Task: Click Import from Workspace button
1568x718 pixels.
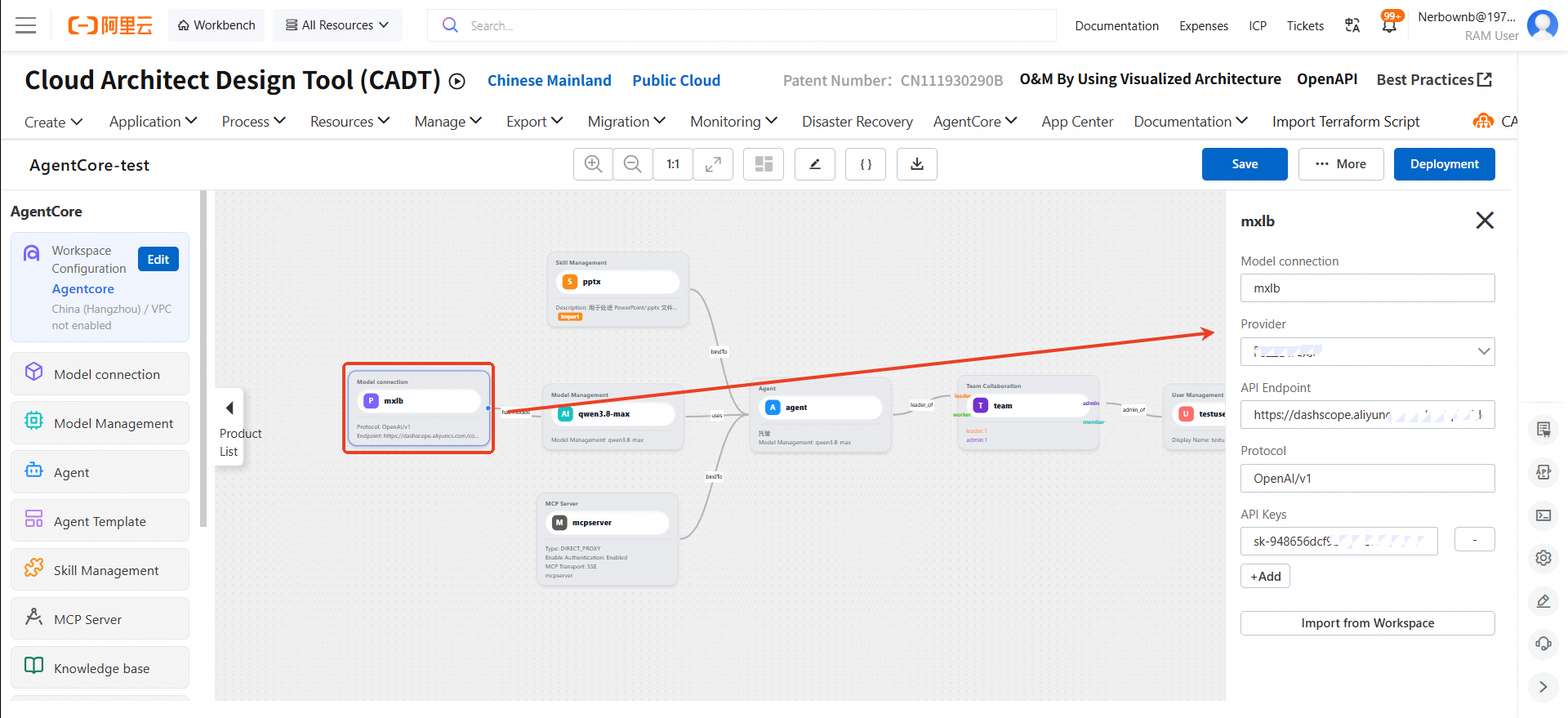Action: pyautogui.click(x=1368, y=623)
